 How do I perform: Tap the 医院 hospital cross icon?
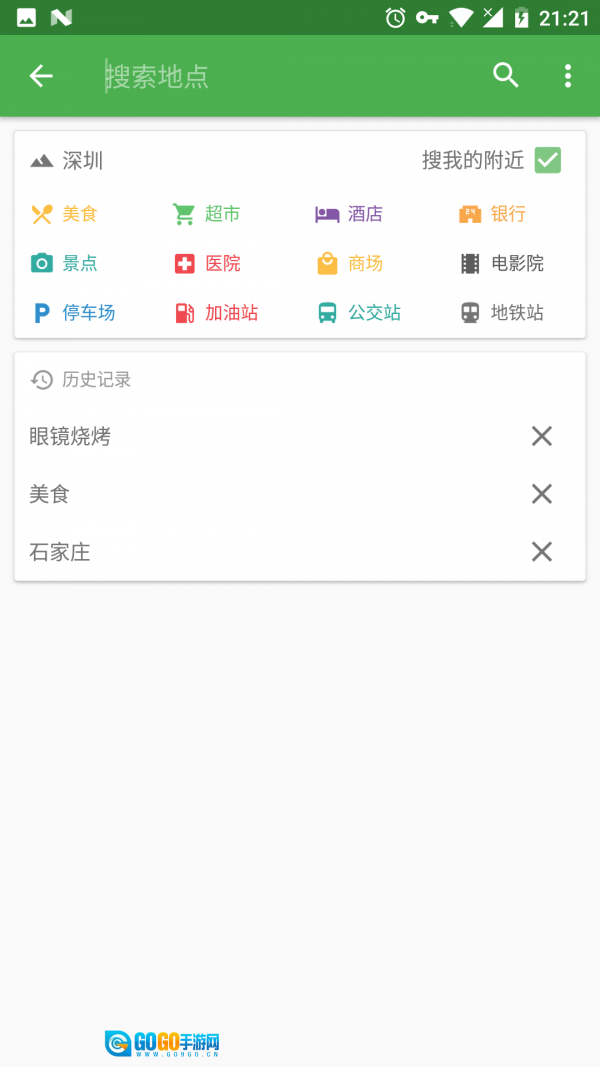[x=184, y=264]
